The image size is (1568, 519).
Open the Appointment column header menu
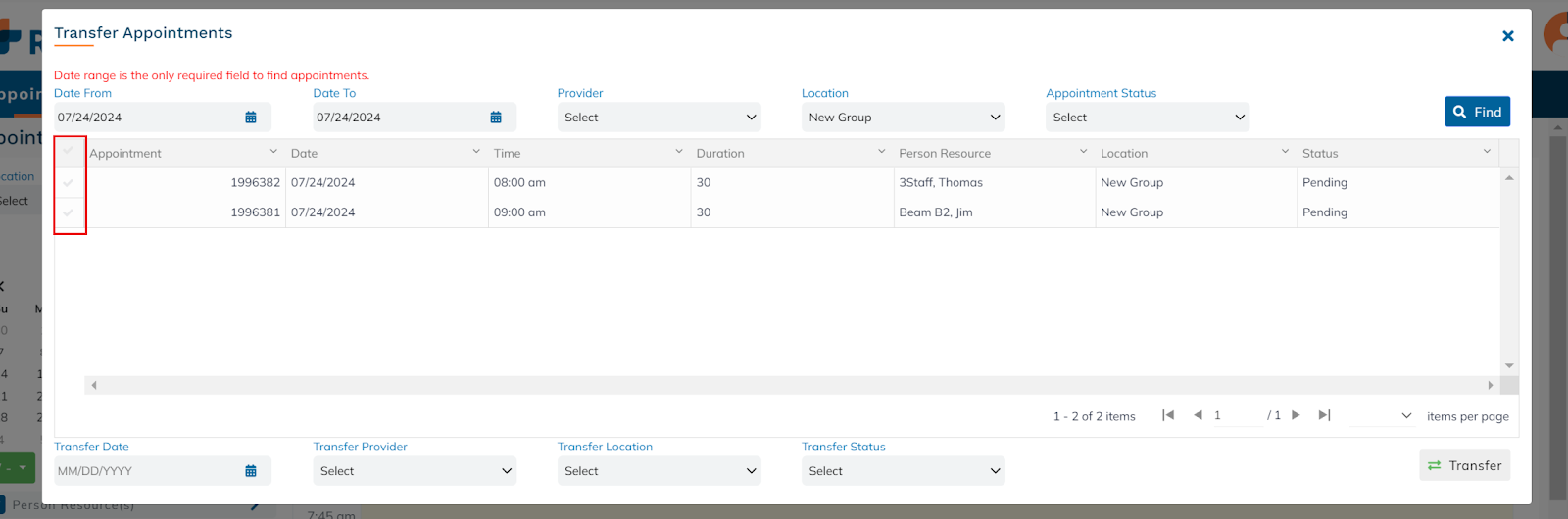[x=273, y=152]
